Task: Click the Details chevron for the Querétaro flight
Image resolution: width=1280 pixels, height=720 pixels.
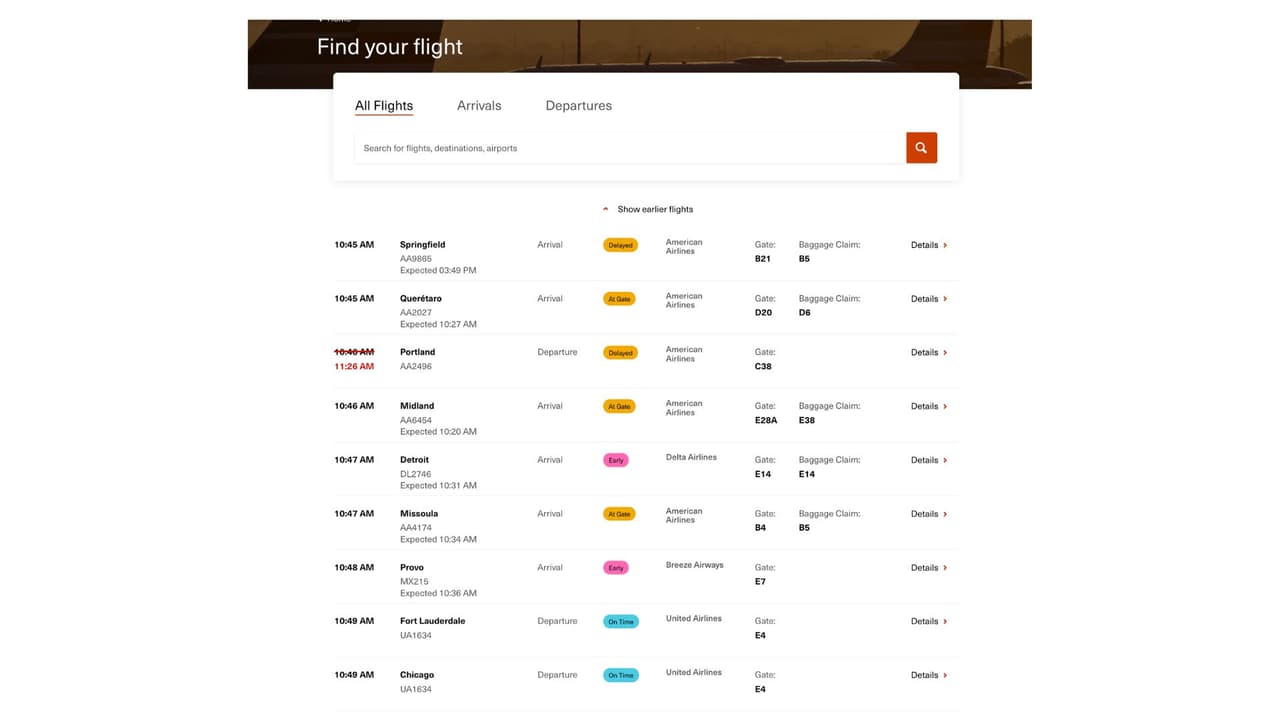Action: pos(944,298)
